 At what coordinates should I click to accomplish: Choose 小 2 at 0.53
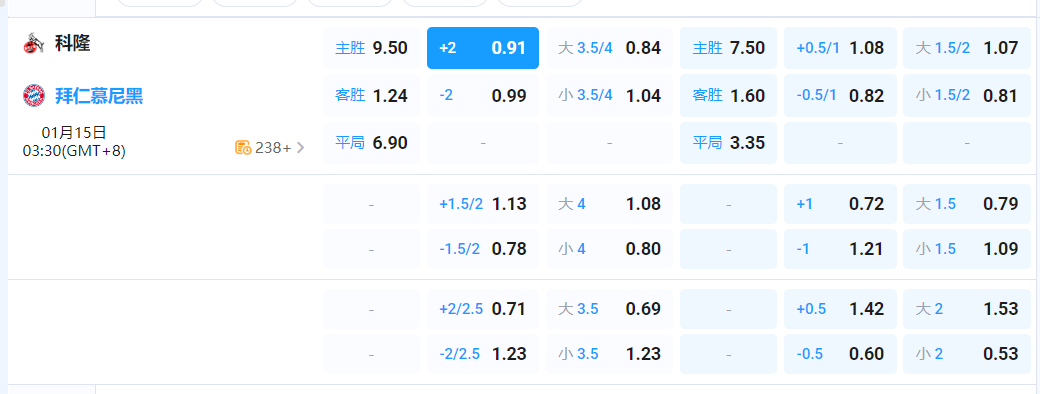(967, 354)
